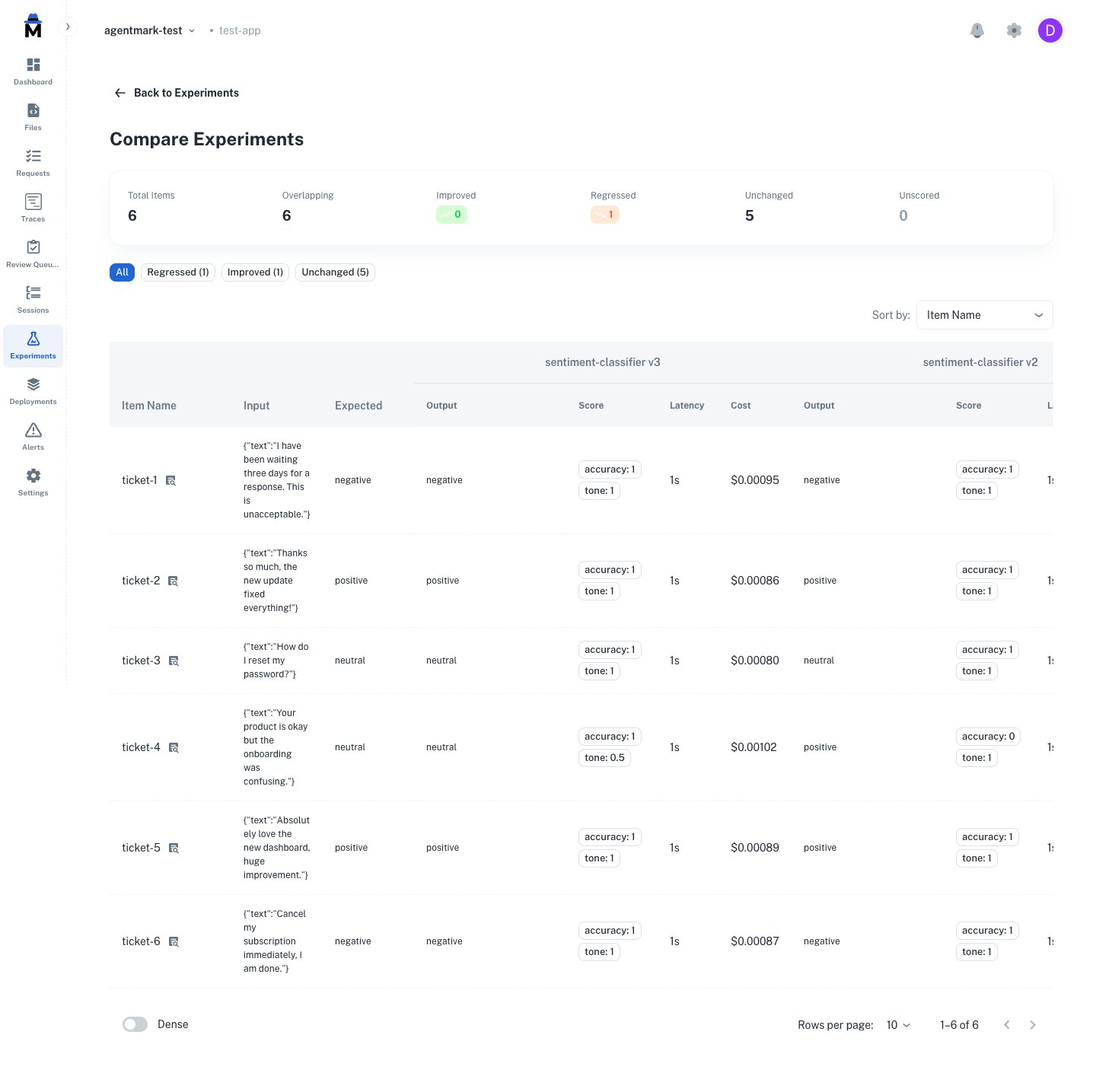Click the ticket-6 item name
Image resolution: width=1096 pixels, height=1092 pixels.
coord(141,941)
